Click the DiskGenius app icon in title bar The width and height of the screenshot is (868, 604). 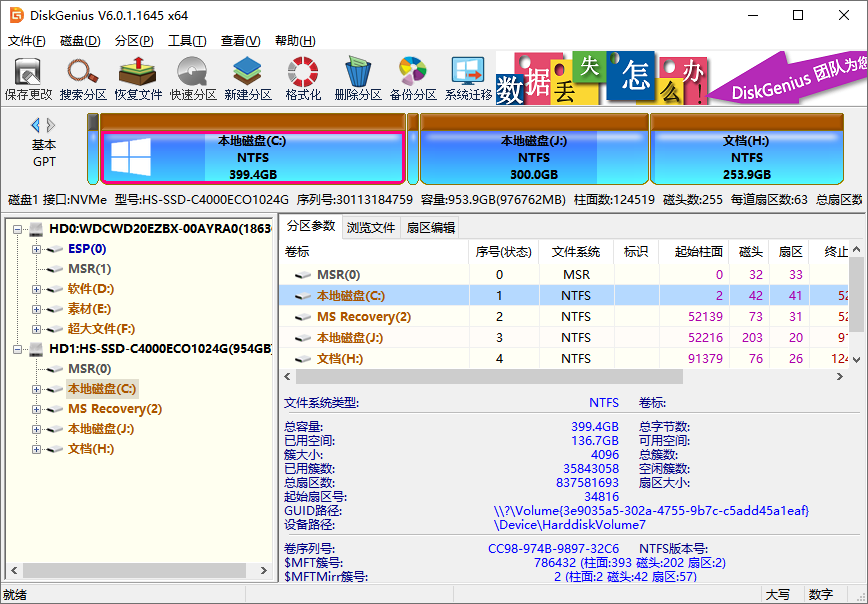coord(17,15)
